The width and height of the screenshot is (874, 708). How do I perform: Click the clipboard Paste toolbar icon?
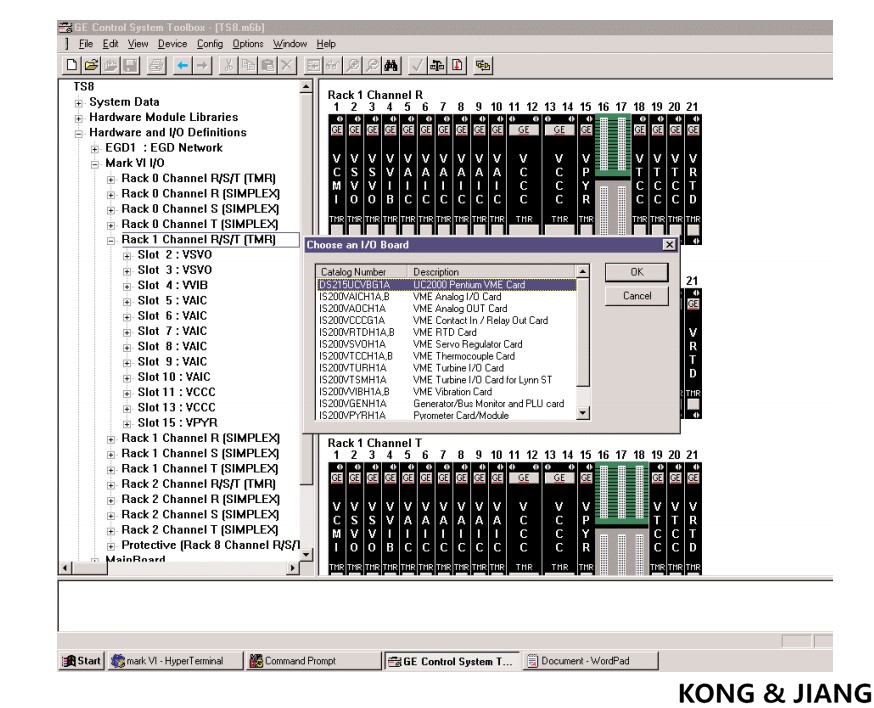(x=268, y=65)
